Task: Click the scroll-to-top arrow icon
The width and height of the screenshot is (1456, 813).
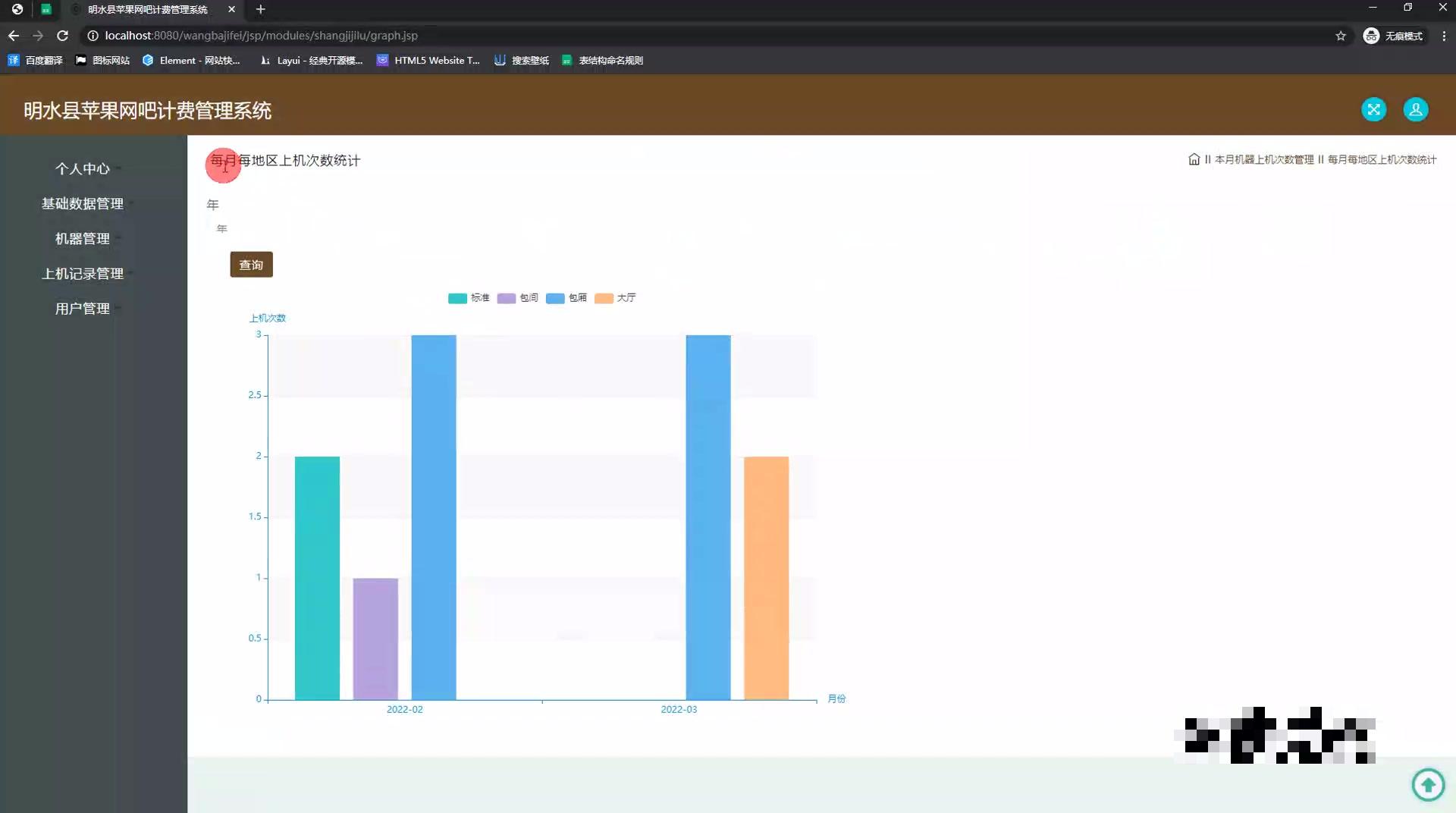Action: (x=1428, y=784)
